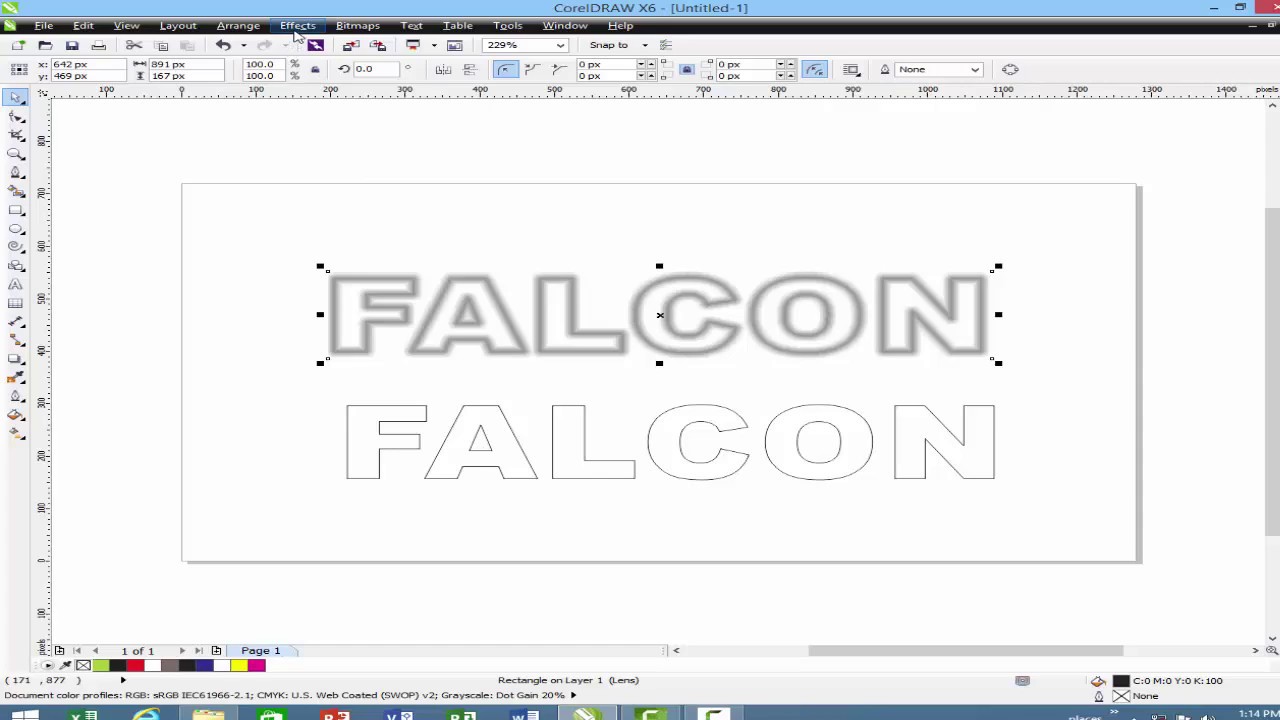Screen dimensions: 1280x720
Task: Select the Pick tool in the toolbox
Action: click(16, 98)
